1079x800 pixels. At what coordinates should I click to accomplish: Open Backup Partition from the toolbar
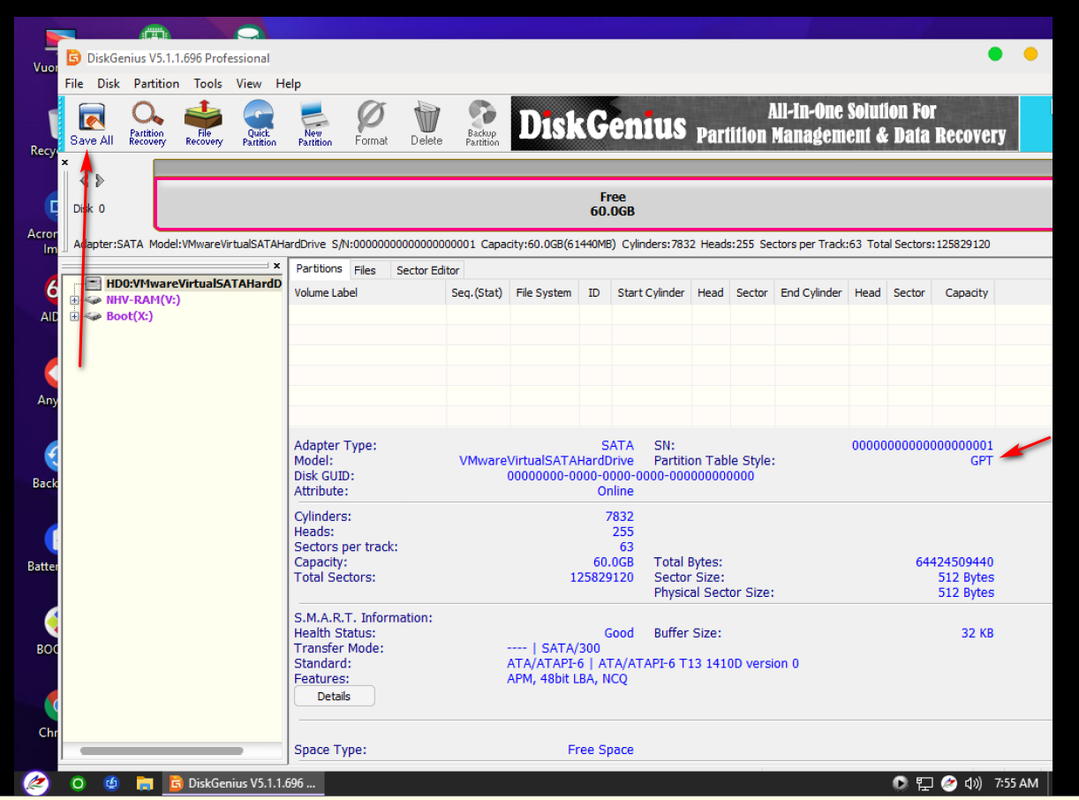(x=482, y=124)
